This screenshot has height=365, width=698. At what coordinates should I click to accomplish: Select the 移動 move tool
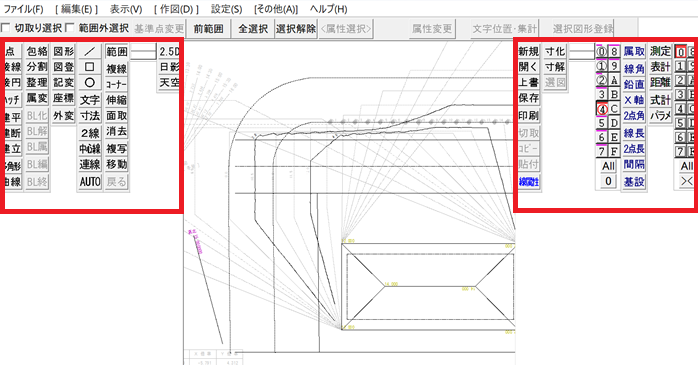point(117,165)
